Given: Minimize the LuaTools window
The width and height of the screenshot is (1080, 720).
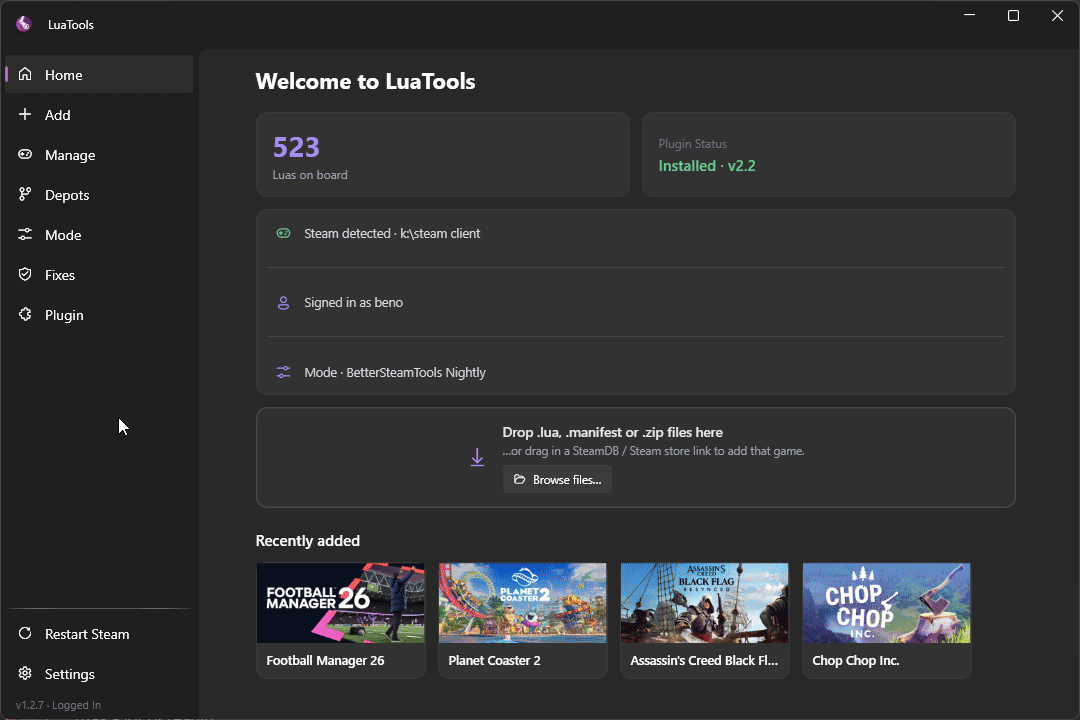Looking at the screenshot, I should pyautogui.click(x=970, y=15).
